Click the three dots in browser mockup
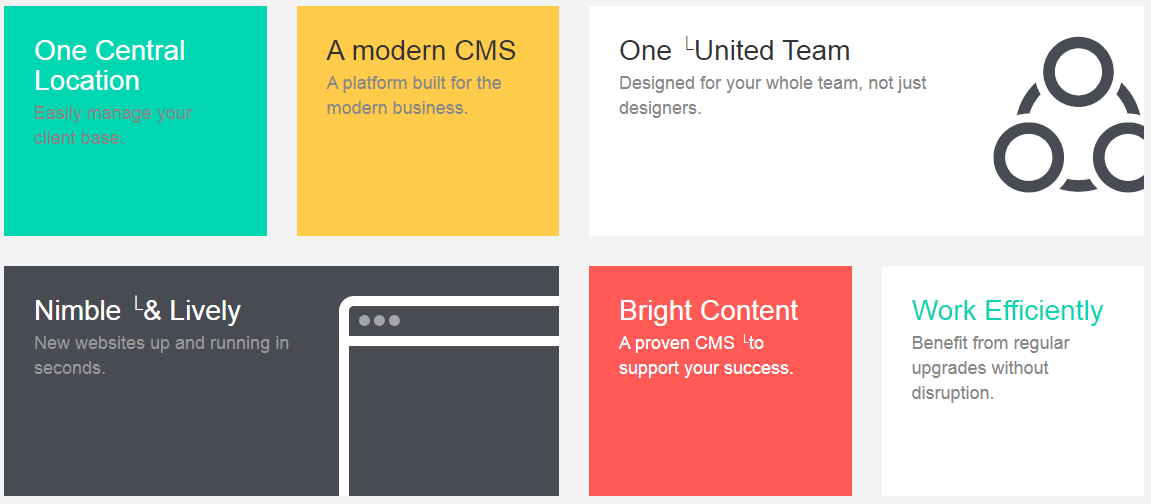1151x504 pixels. coord(379,321)
